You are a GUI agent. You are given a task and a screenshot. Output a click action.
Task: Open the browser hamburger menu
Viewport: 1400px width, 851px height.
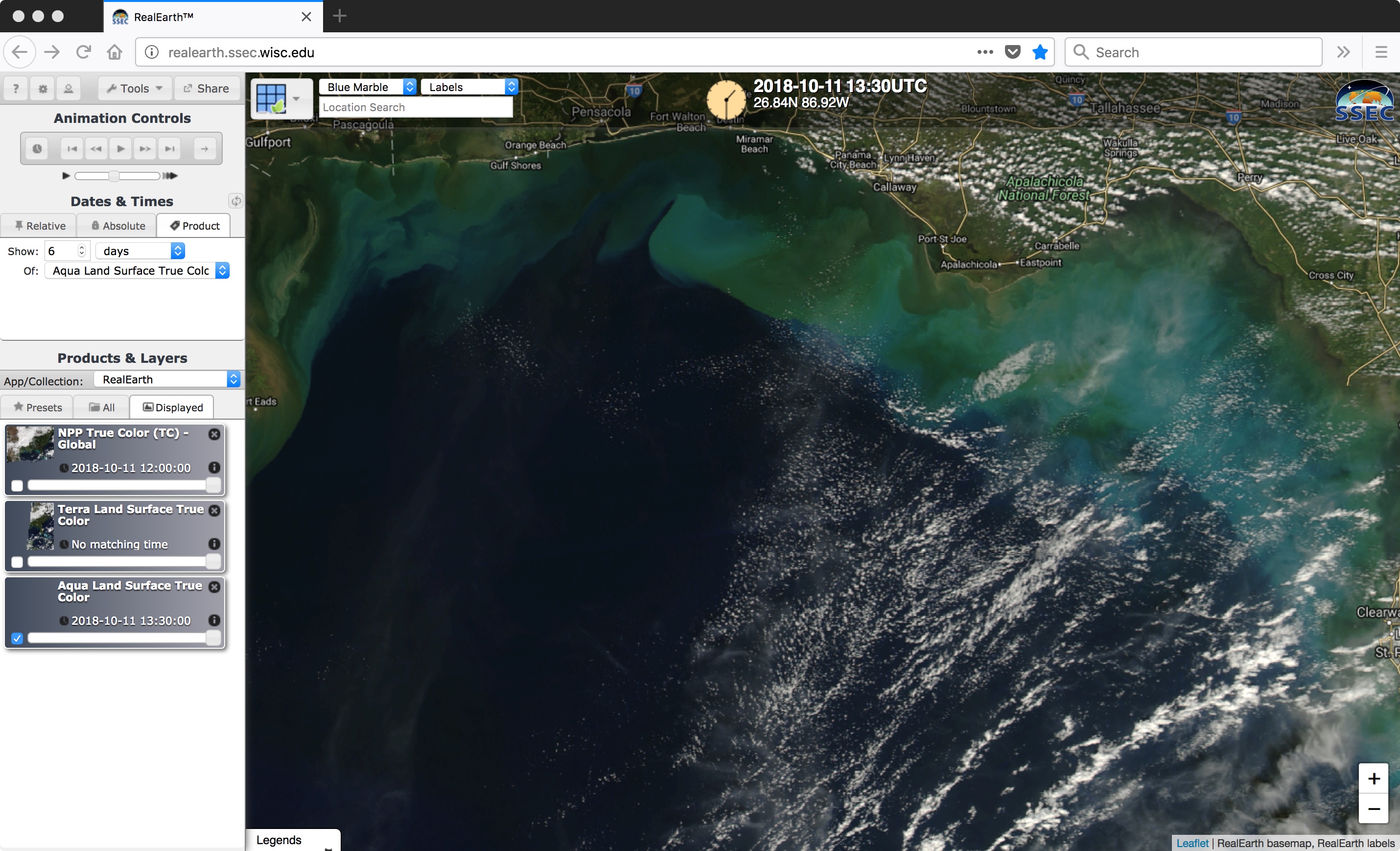[x=1381, y=52]
